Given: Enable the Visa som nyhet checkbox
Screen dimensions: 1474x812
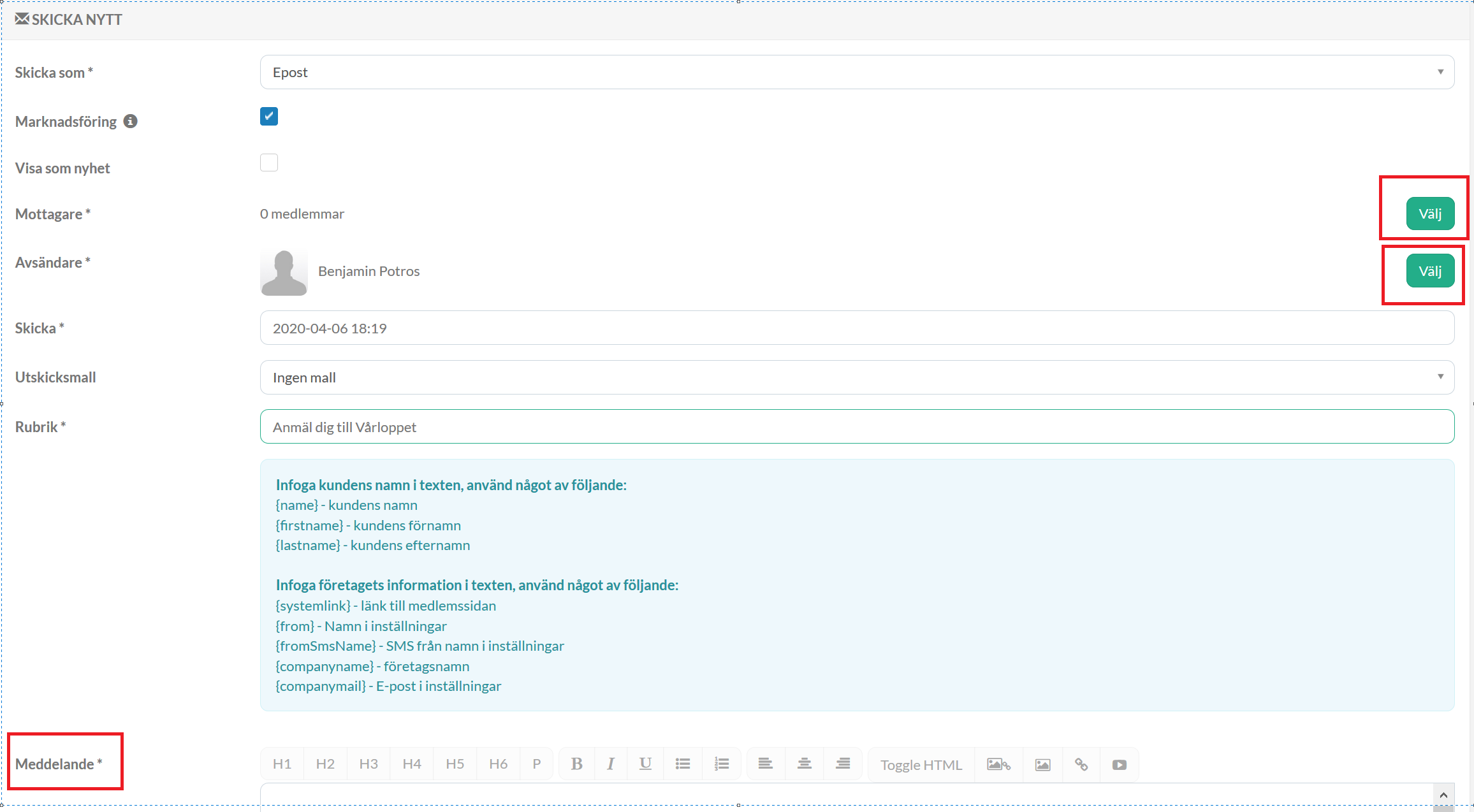Looking at the screenshot, I should pos(269,163).
